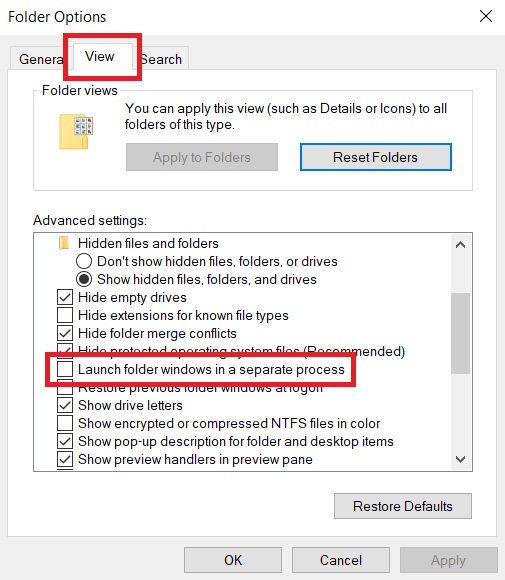This screenshot has height=580, width=505.
Task: Click the Reset Folders button
Action: coord(376,157)
